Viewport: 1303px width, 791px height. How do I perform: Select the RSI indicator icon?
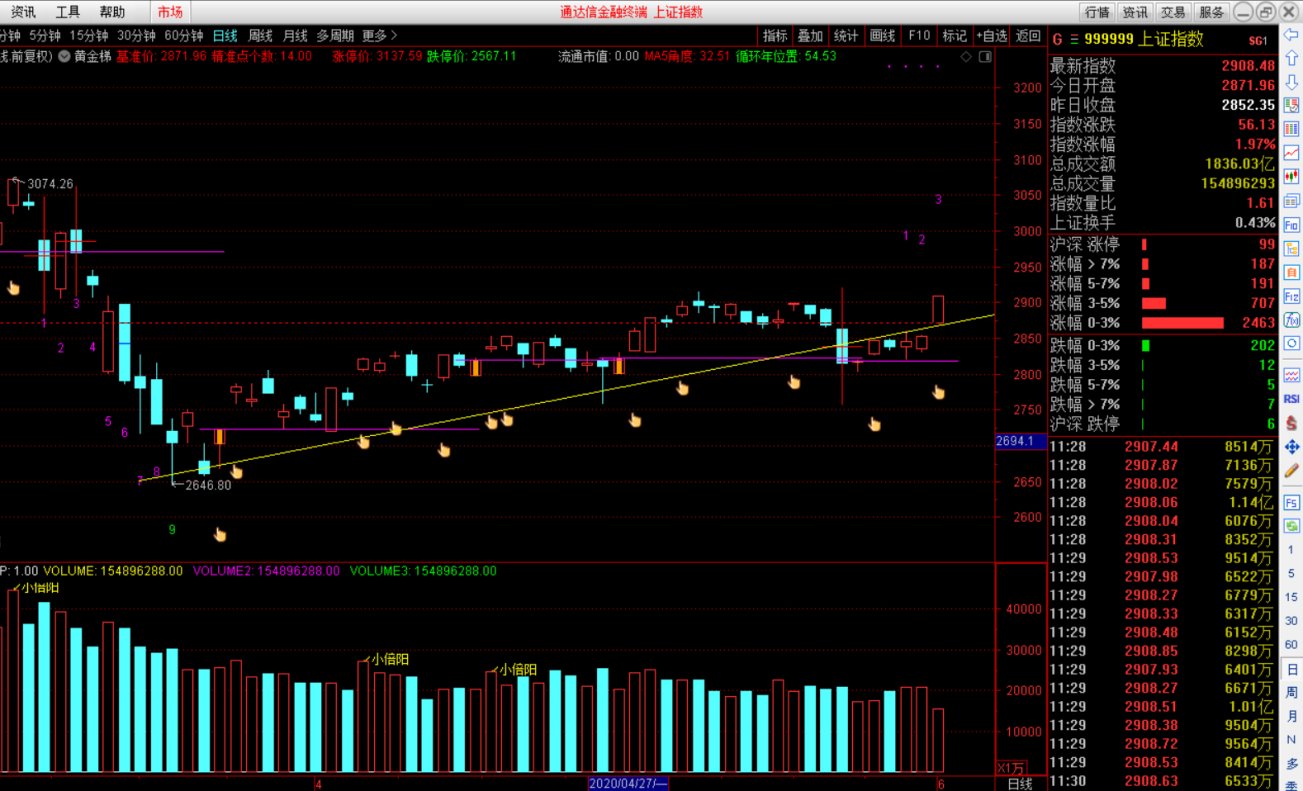(1292, 398)
